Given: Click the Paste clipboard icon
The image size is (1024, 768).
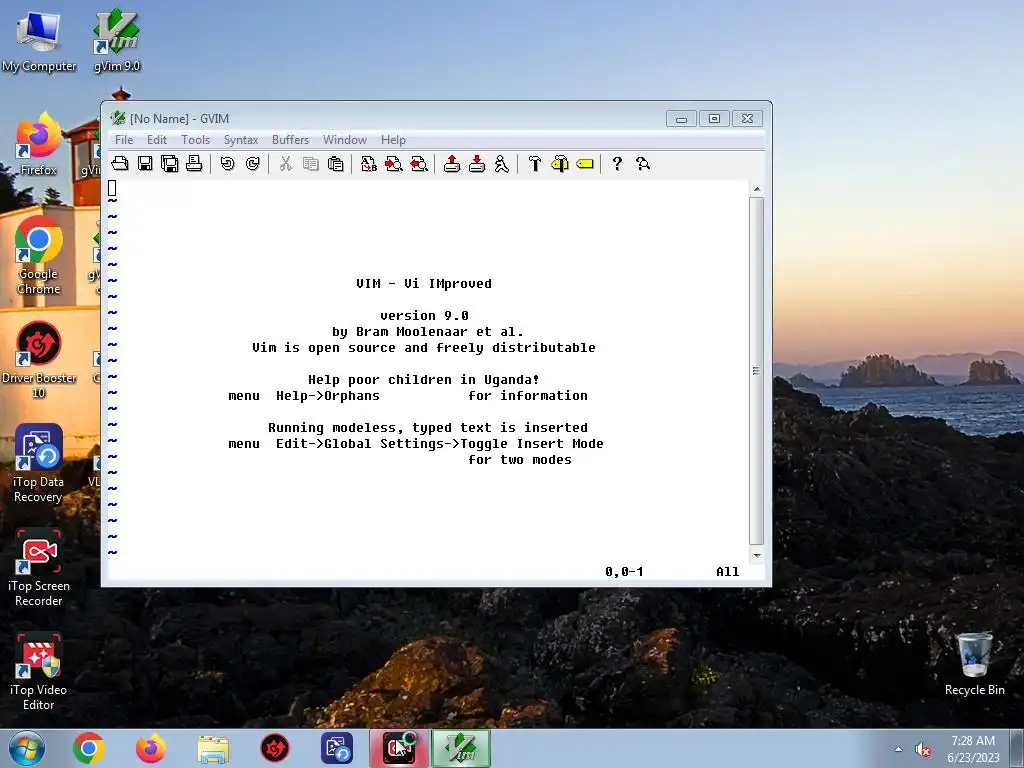Looking at the screenshot, I should pos(336,163).
